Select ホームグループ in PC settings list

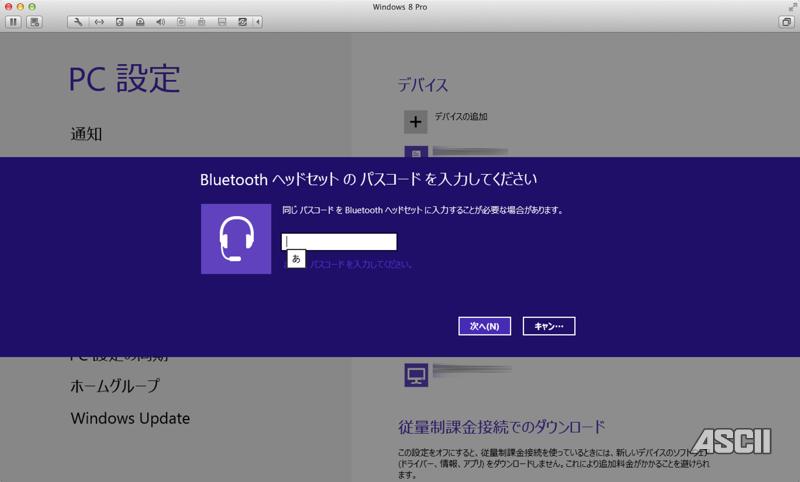pos(115,386)
